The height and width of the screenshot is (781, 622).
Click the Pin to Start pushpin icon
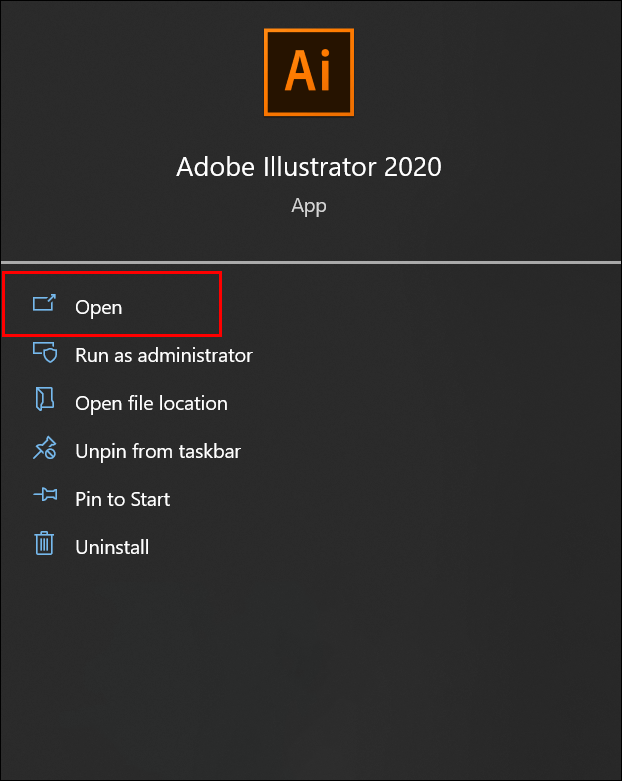[44, 497]
